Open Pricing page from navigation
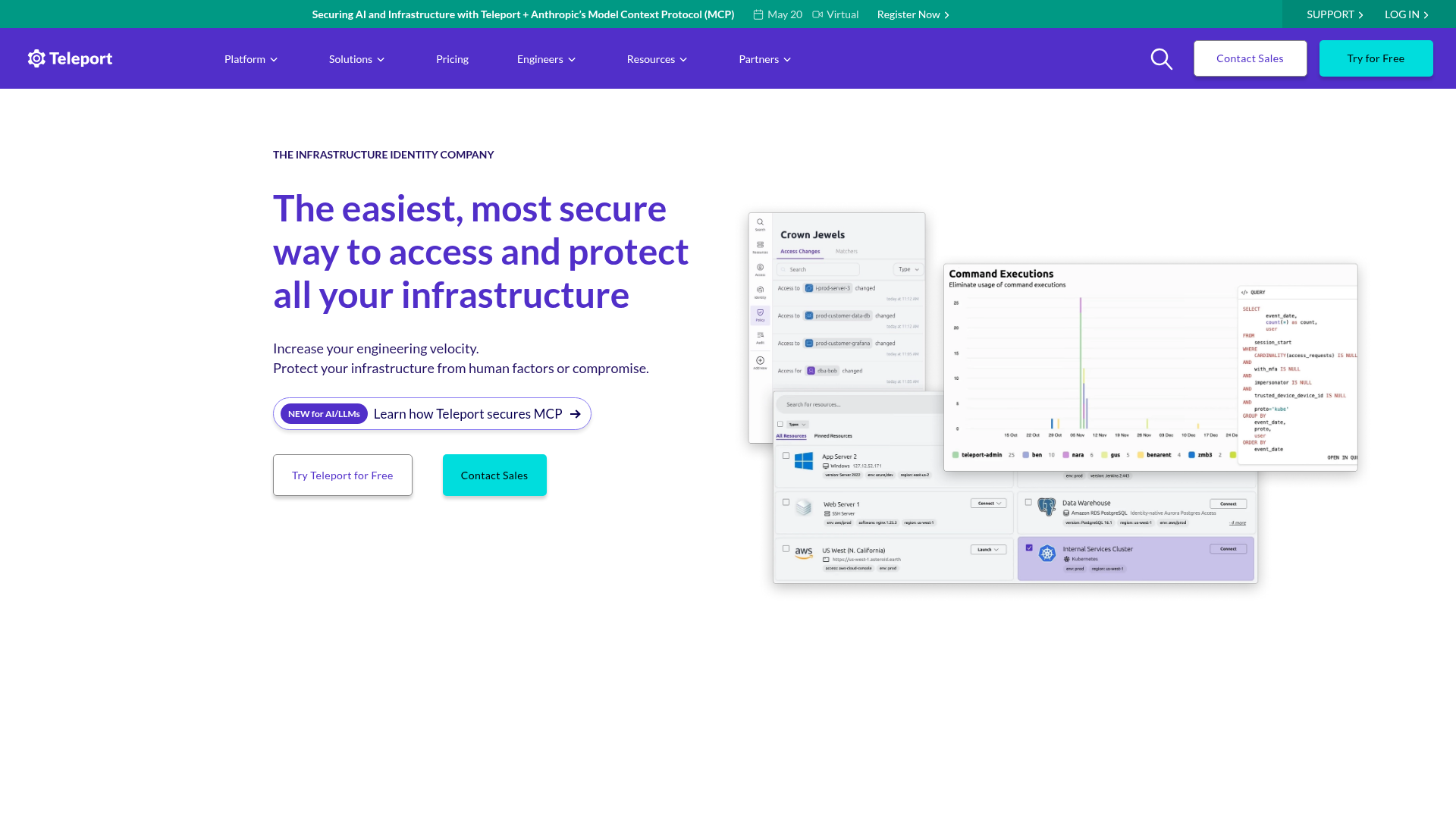The image size is (1456, 819). [453, 59]
